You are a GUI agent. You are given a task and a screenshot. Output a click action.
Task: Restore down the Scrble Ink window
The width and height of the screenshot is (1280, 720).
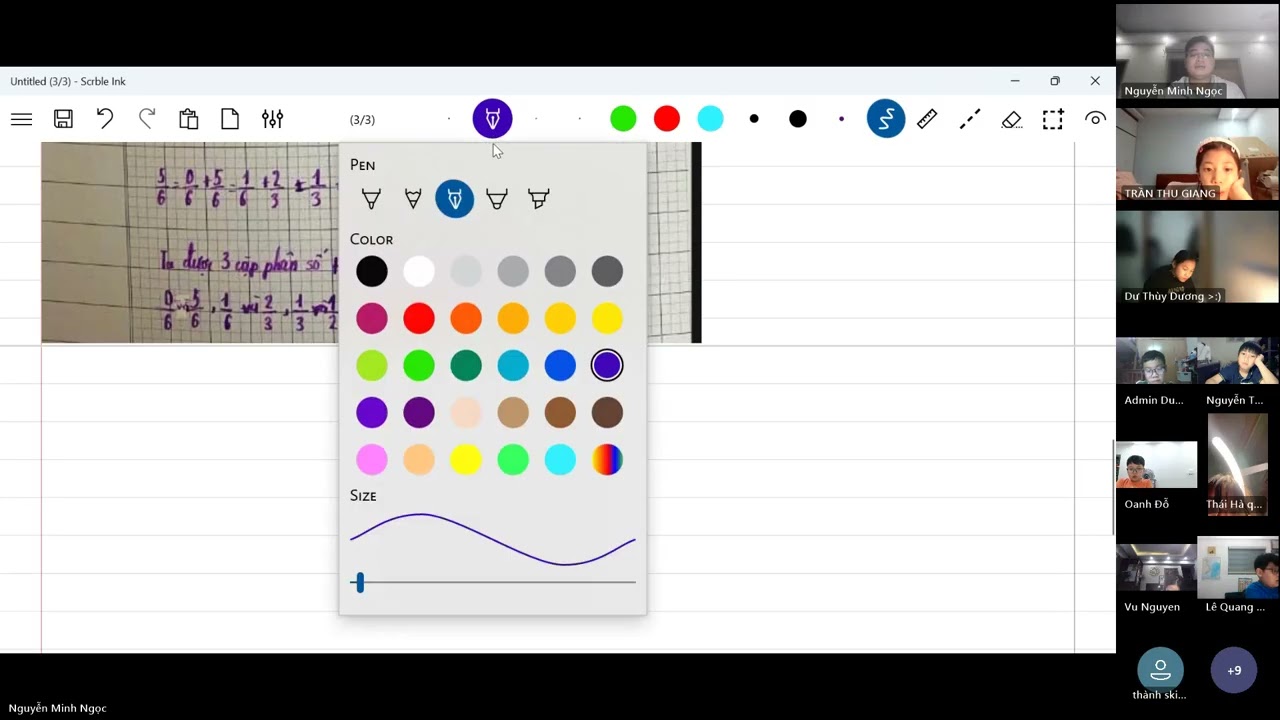click(1055, 81)
